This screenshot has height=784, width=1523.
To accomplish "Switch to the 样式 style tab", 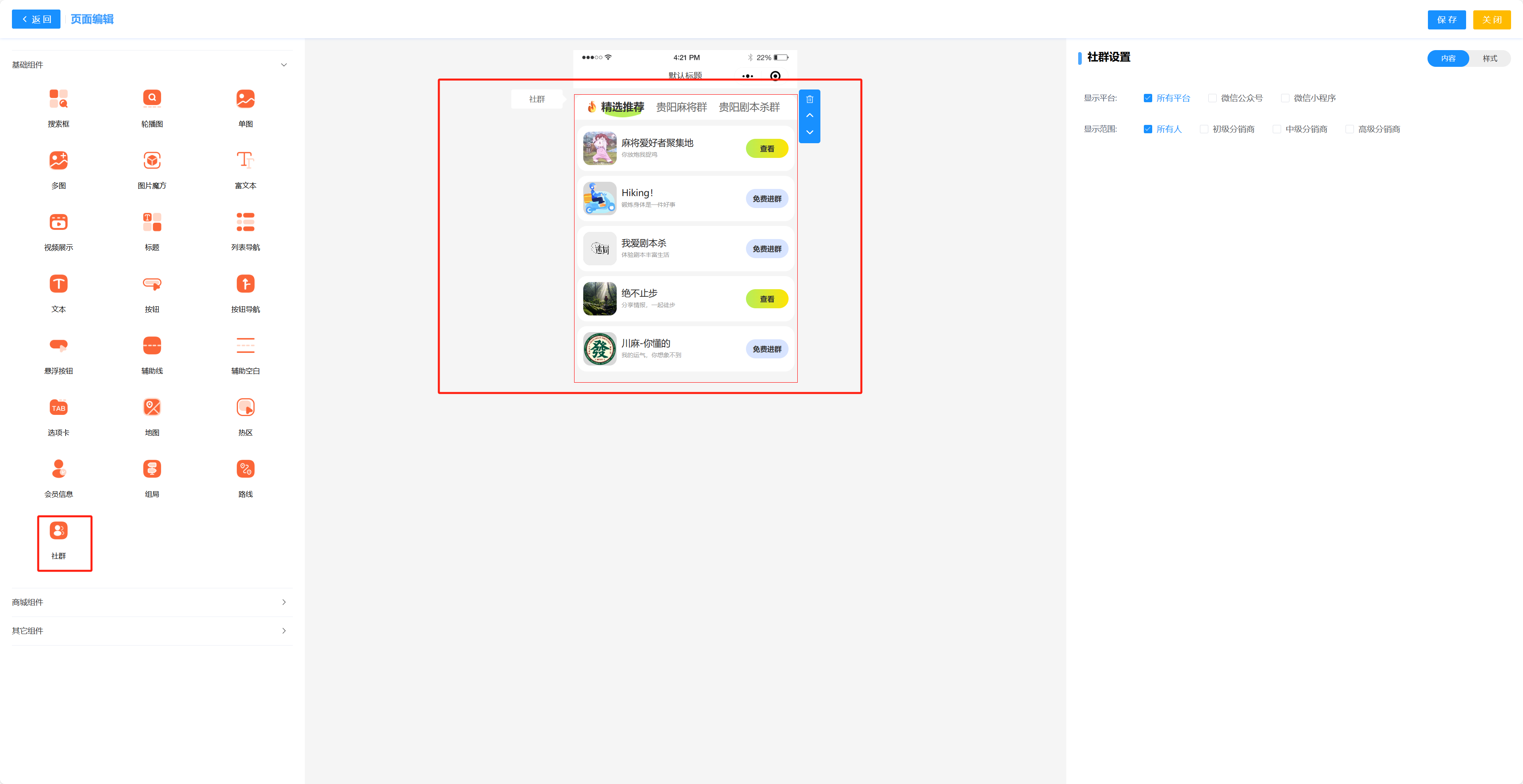I will 1489,58.
